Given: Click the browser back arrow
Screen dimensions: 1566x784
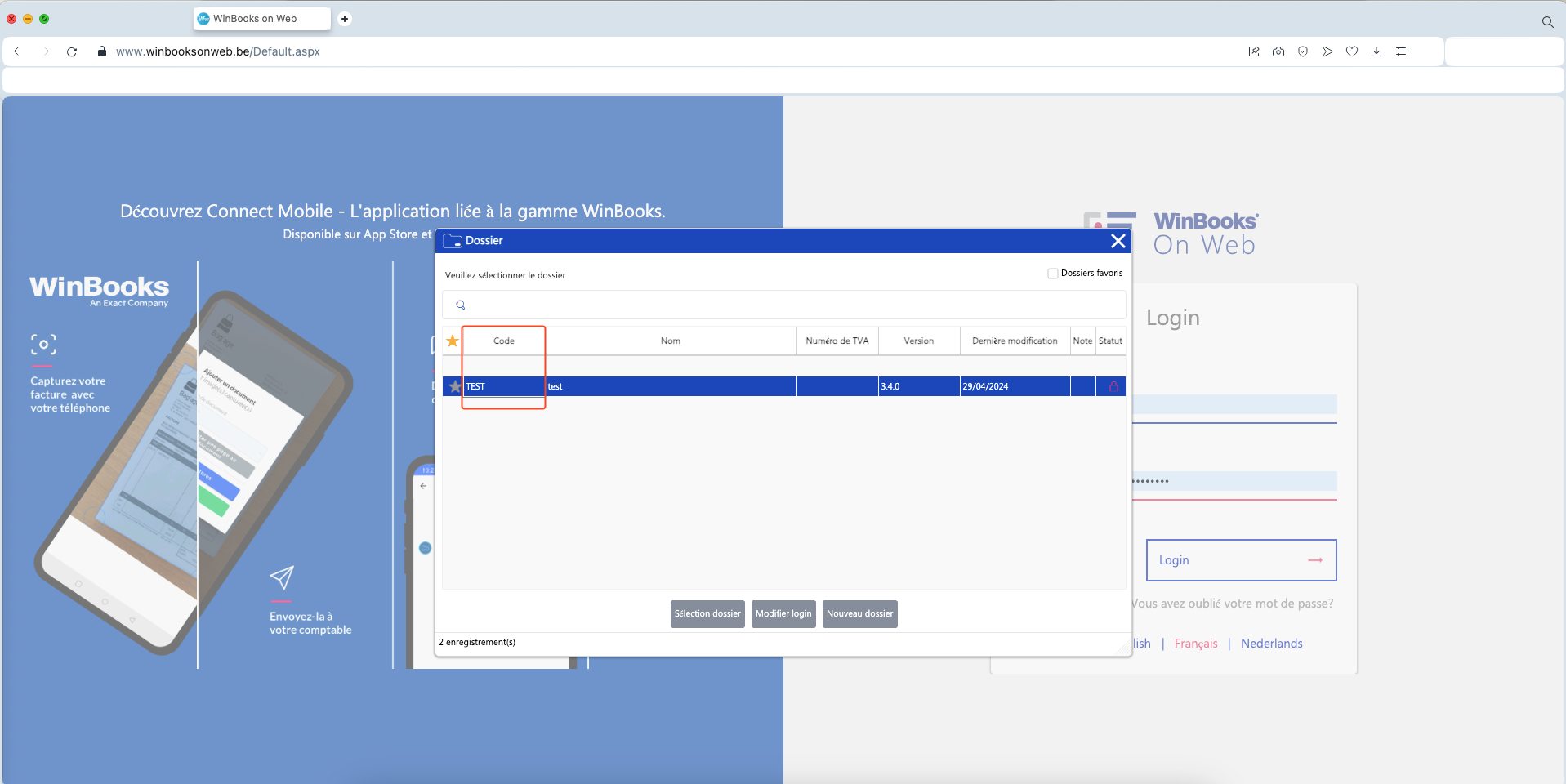Looking at the screenshot, I should [16, 51].
